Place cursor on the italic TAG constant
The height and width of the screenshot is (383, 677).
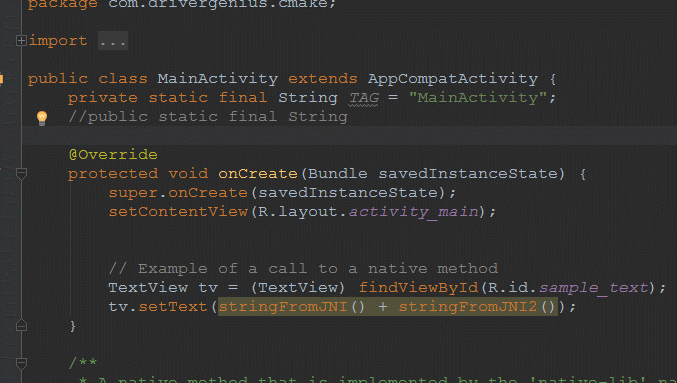pos(364,98)
